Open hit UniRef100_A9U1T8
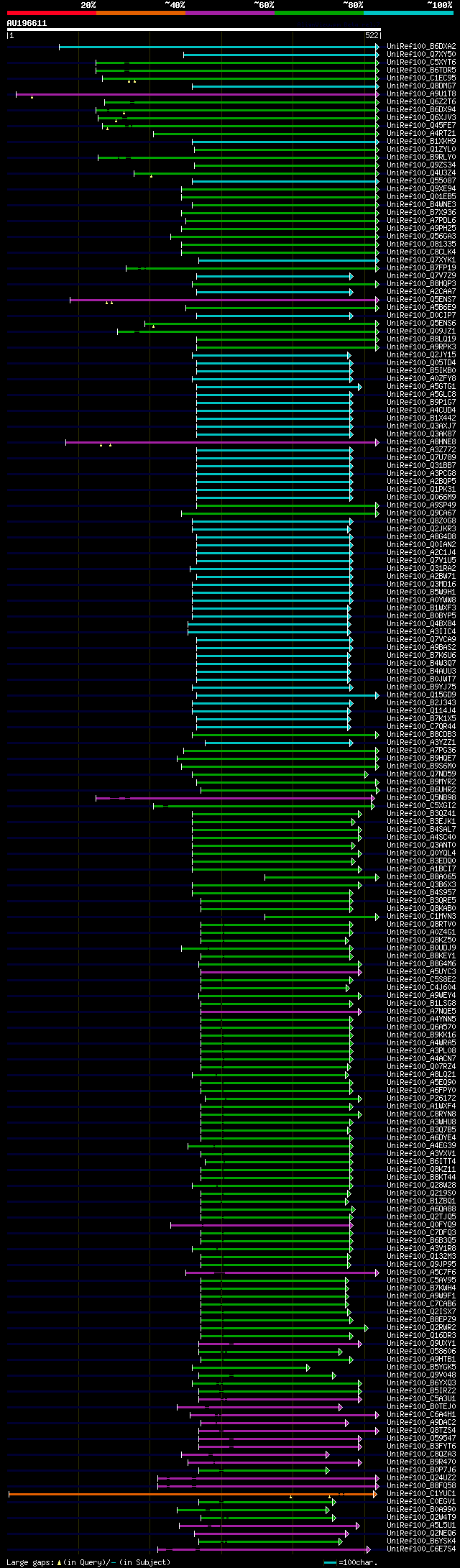The image size is (460, 1568). (421, 93)
